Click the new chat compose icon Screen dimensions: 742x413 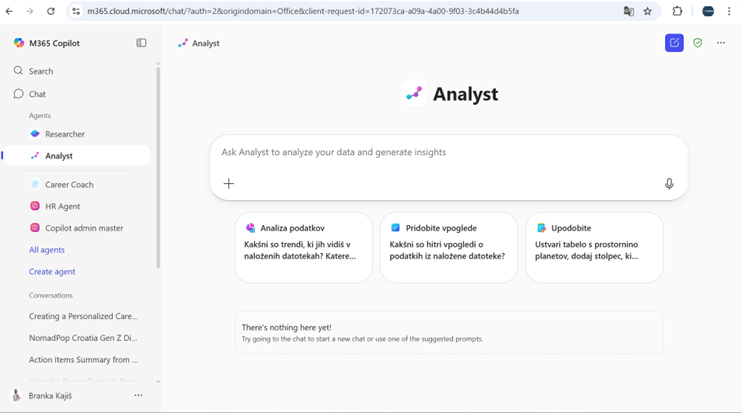(x=674, y=43)
